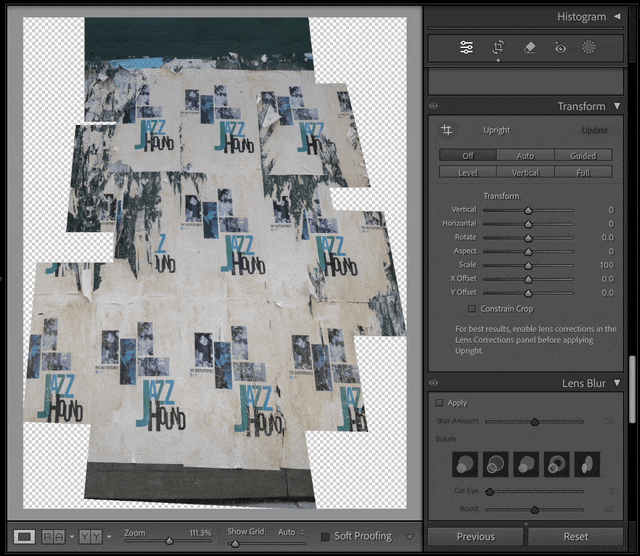Select the Red Eye correction tool

tap(560, 48)
